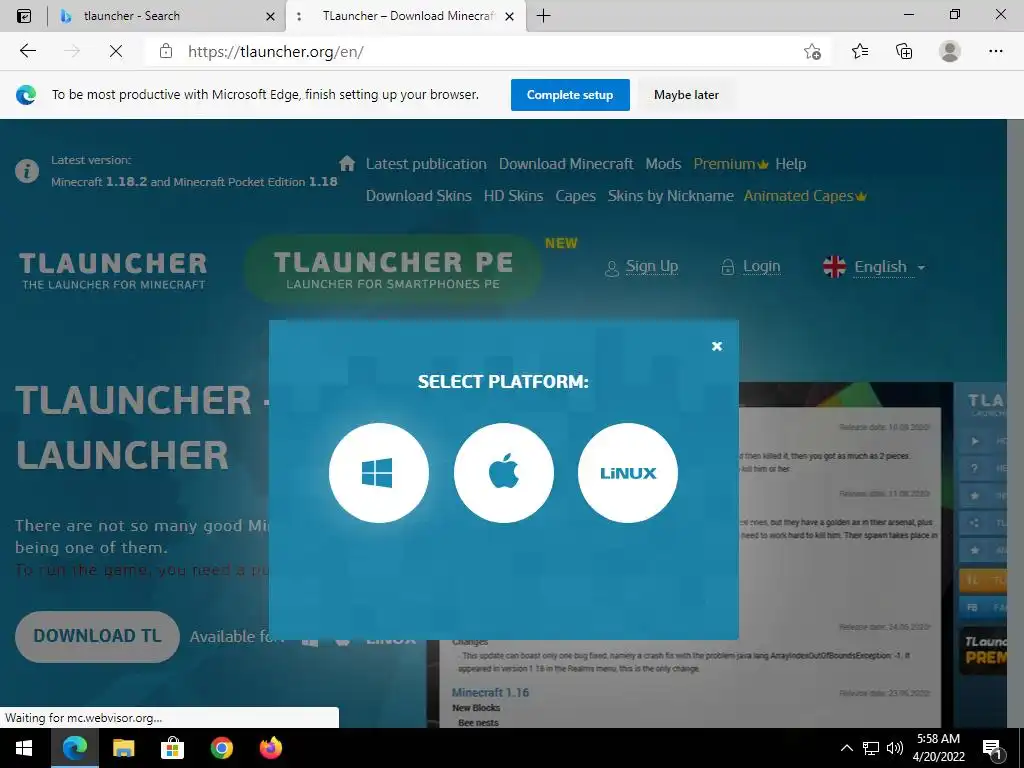Open notification center icon
The width and height of the screenshot is (1024, 768).
pos(993,748)
